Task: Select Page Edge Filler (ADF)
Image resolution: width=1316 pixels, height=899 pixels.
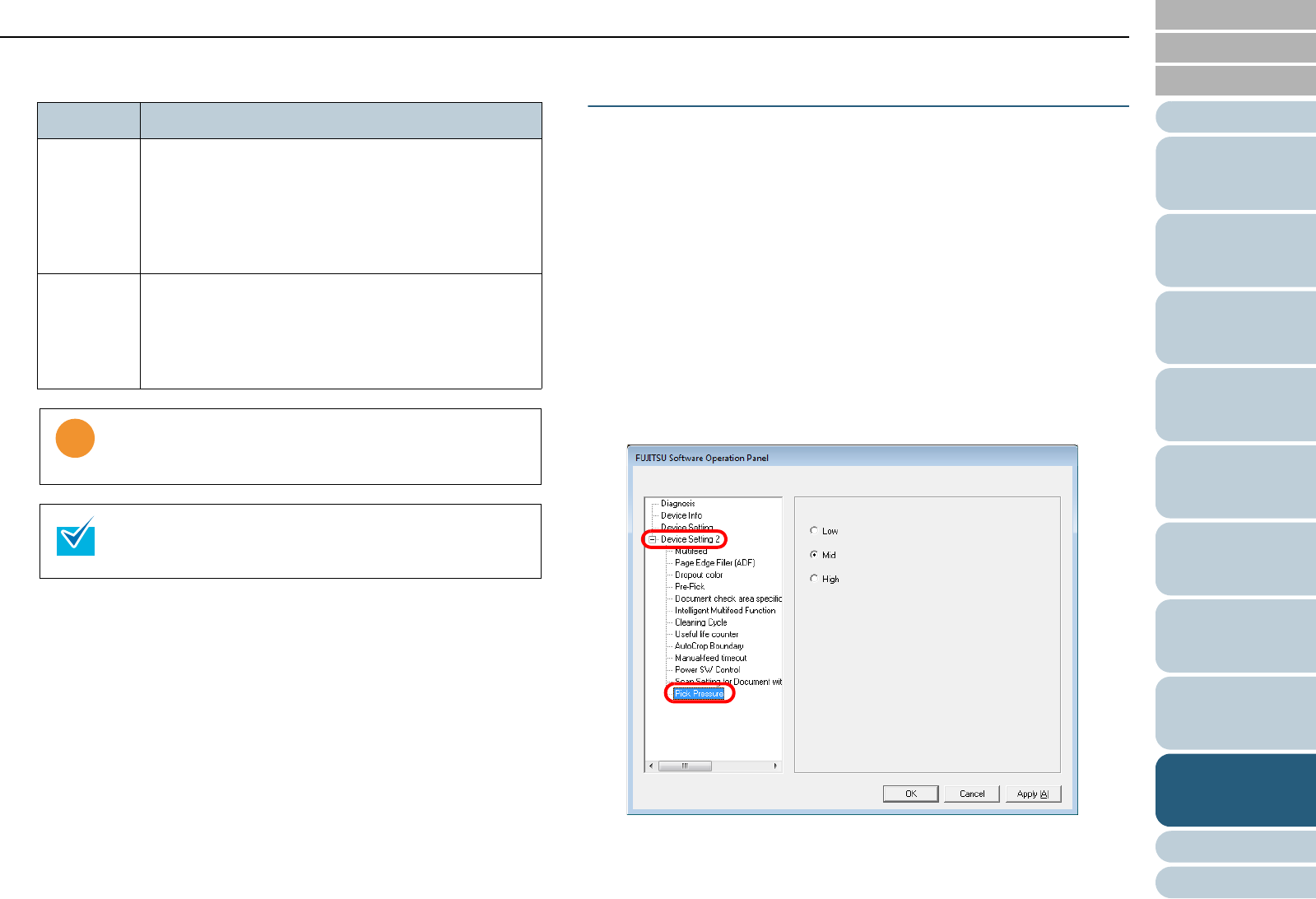Action: (714, 563)
